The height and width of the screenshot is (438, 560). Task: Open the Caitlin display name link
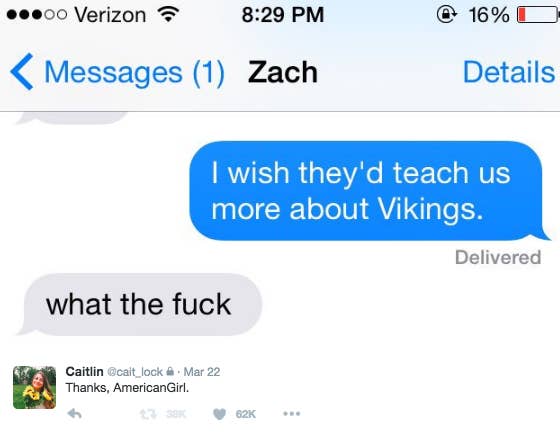click(84, 372)
